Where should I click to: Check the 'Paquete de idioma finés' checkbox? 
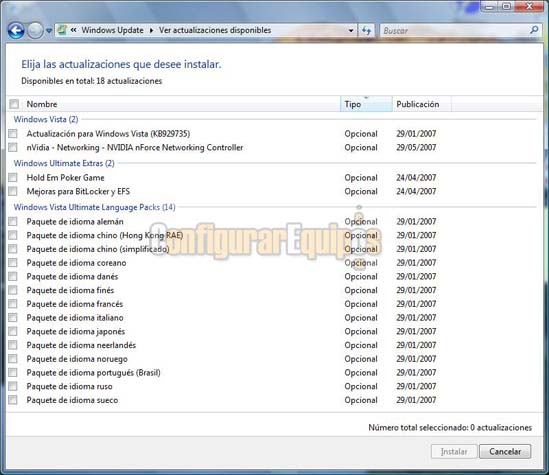click(x=13, y=290)
